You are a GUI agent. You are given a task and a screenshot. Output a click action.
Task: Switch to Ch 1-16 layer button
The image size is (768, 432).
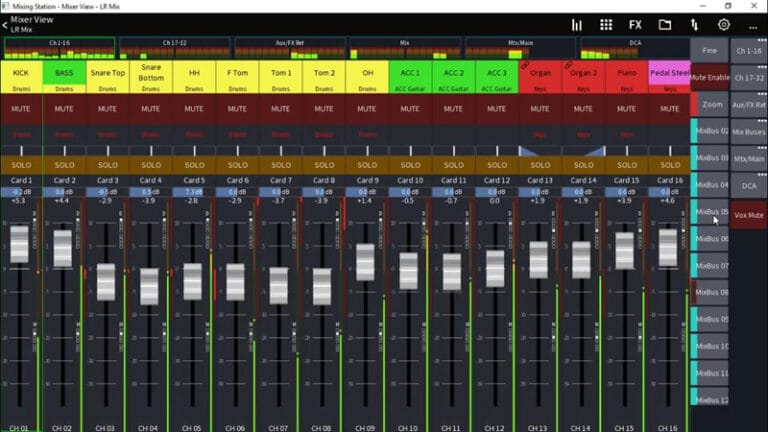749,50
